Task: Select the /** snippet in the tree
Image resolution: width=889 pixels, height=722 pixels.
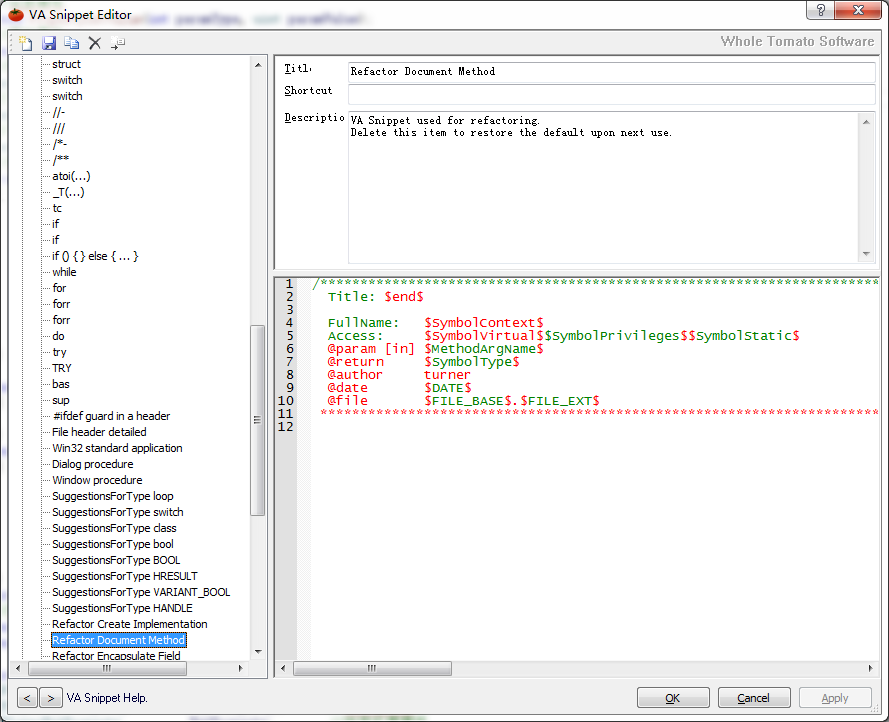Action: tap(61, 160)
